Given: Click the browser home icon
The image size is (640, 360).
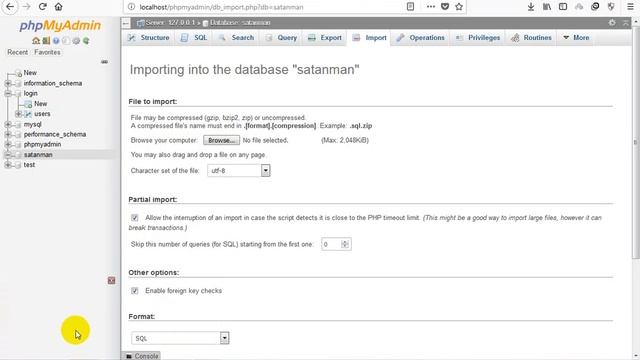Looking at the screenshot, I should [x=59, y=7].
